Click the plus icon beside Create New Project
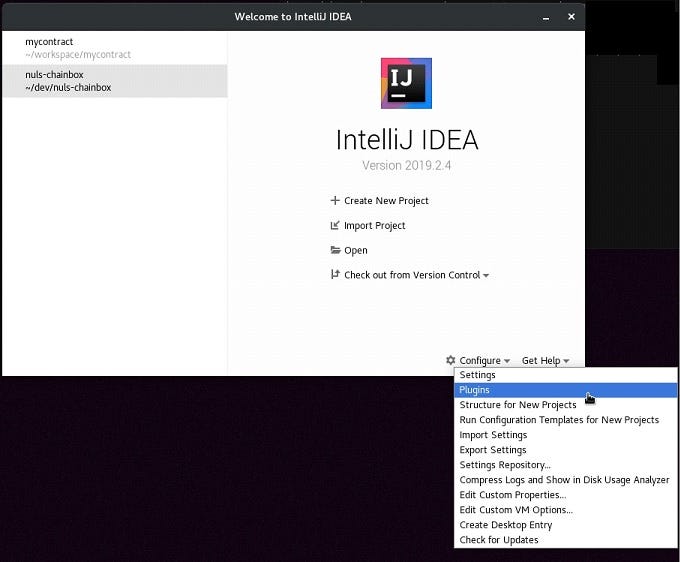This screenshot has height=562, width=680. (335, 200)
